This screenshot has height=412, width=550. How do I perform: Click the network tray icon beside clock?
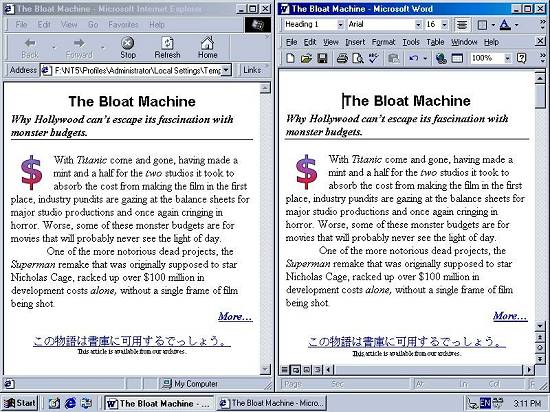[497, 403]
